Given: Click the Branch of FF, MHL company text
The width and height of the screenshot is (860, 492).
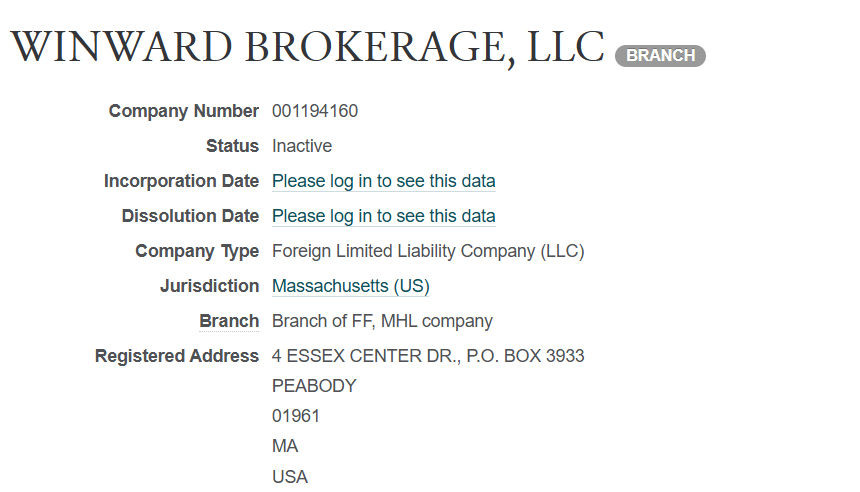Looking at the screenshot, I should (x=382, y=321).
